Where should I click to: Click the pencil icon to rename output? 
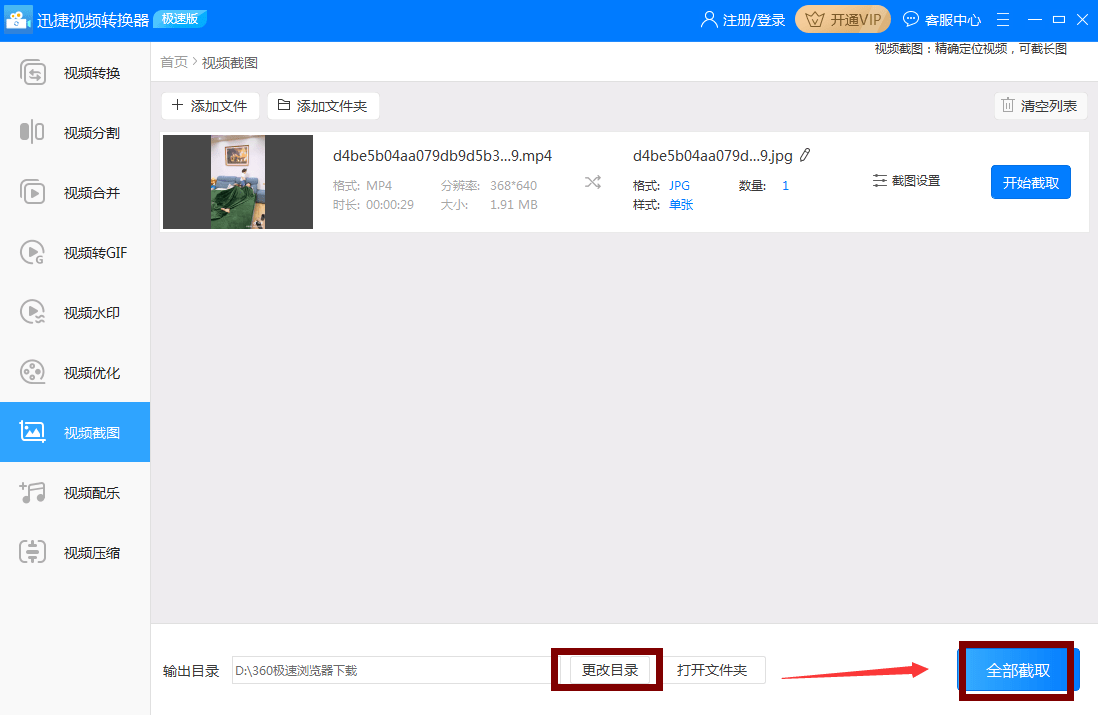(805, 155)
